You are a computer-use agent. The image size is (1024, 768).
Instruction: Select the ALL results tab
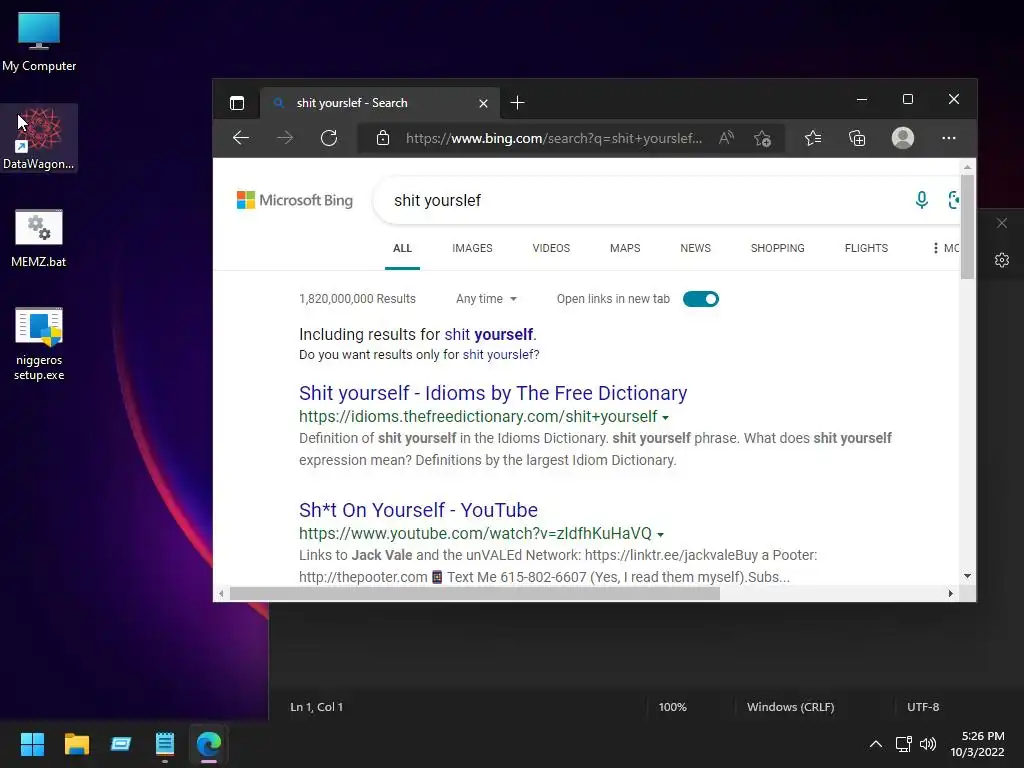[402, 248]
